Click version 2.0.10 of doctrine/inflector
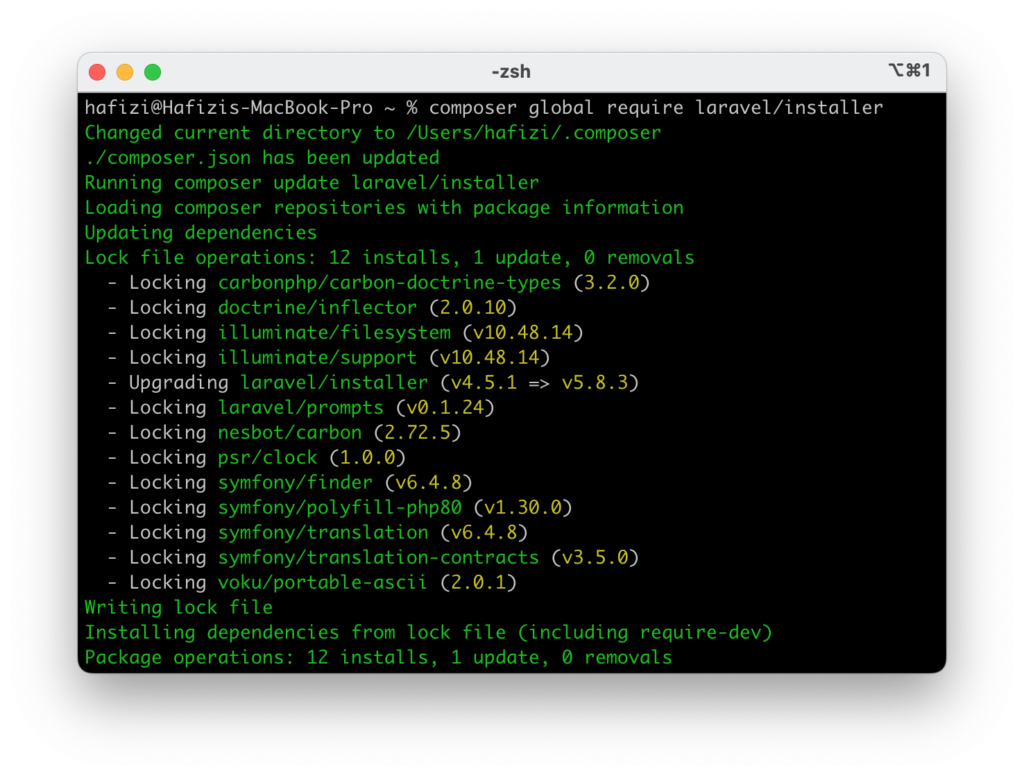The image size is (1024, 776). coord(473,308)
